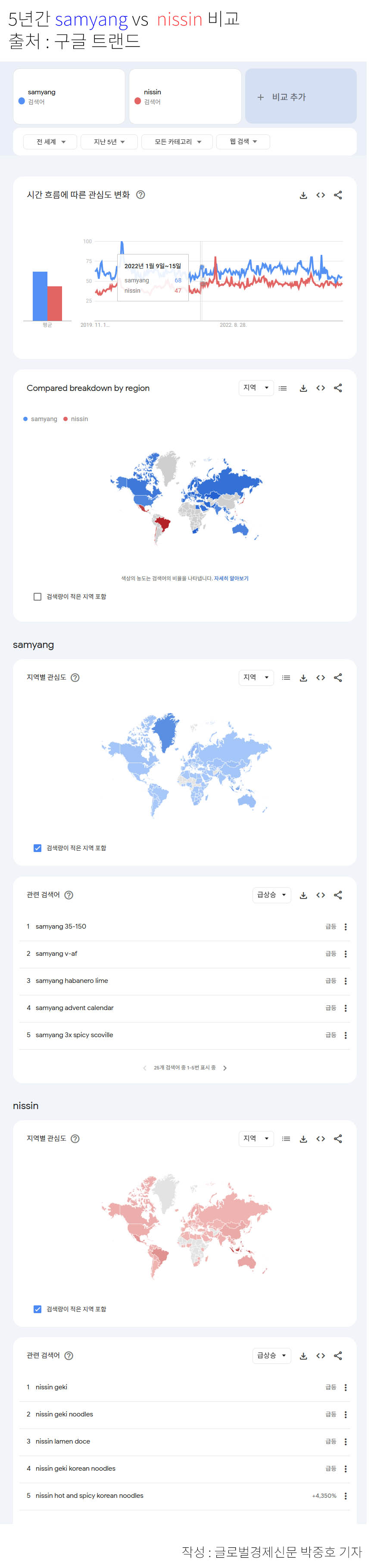
Task: Open the 전 세계 region dropdown
Action: point(50,144)
